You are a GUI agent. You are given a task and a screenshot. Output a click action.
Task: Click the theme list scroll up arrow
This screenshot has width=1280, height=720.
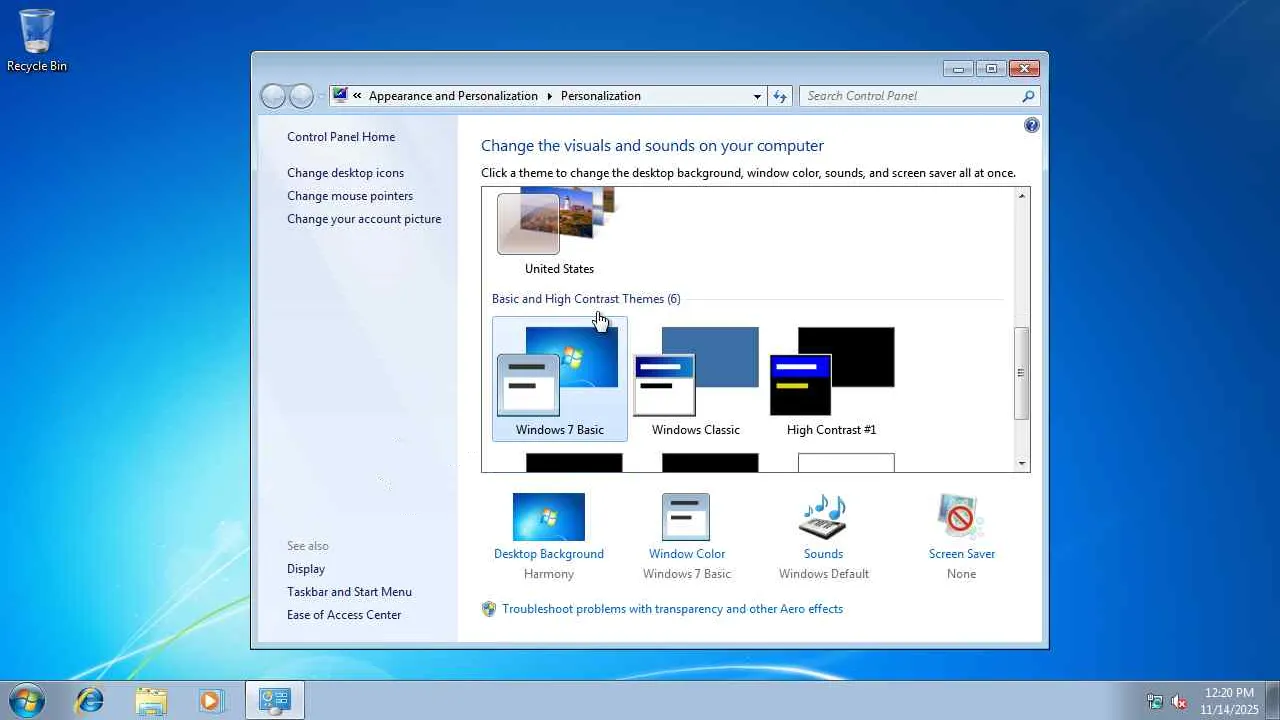coord(1022,196)
